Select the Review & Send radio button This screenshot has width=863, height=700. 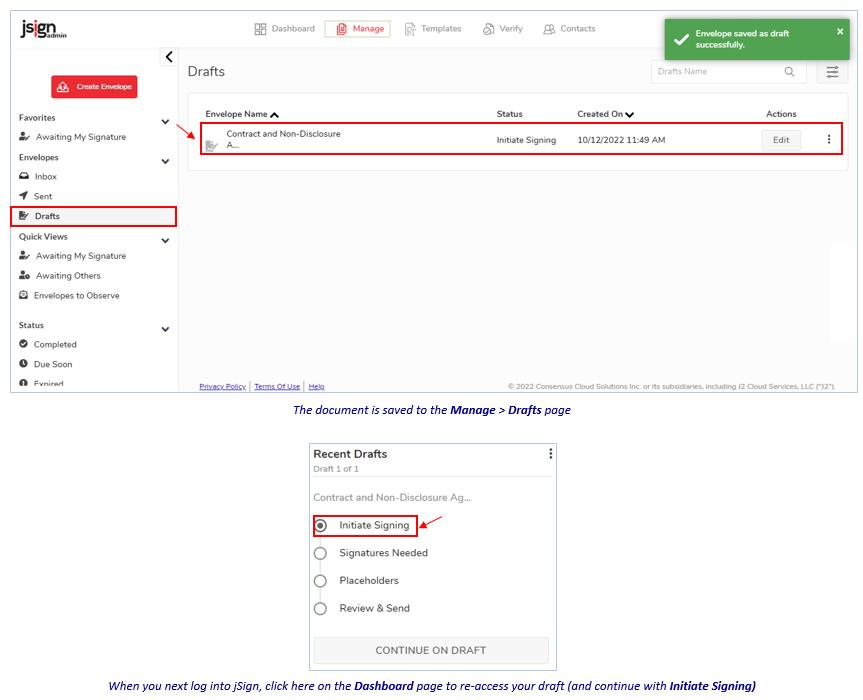[x=320, y=608]
